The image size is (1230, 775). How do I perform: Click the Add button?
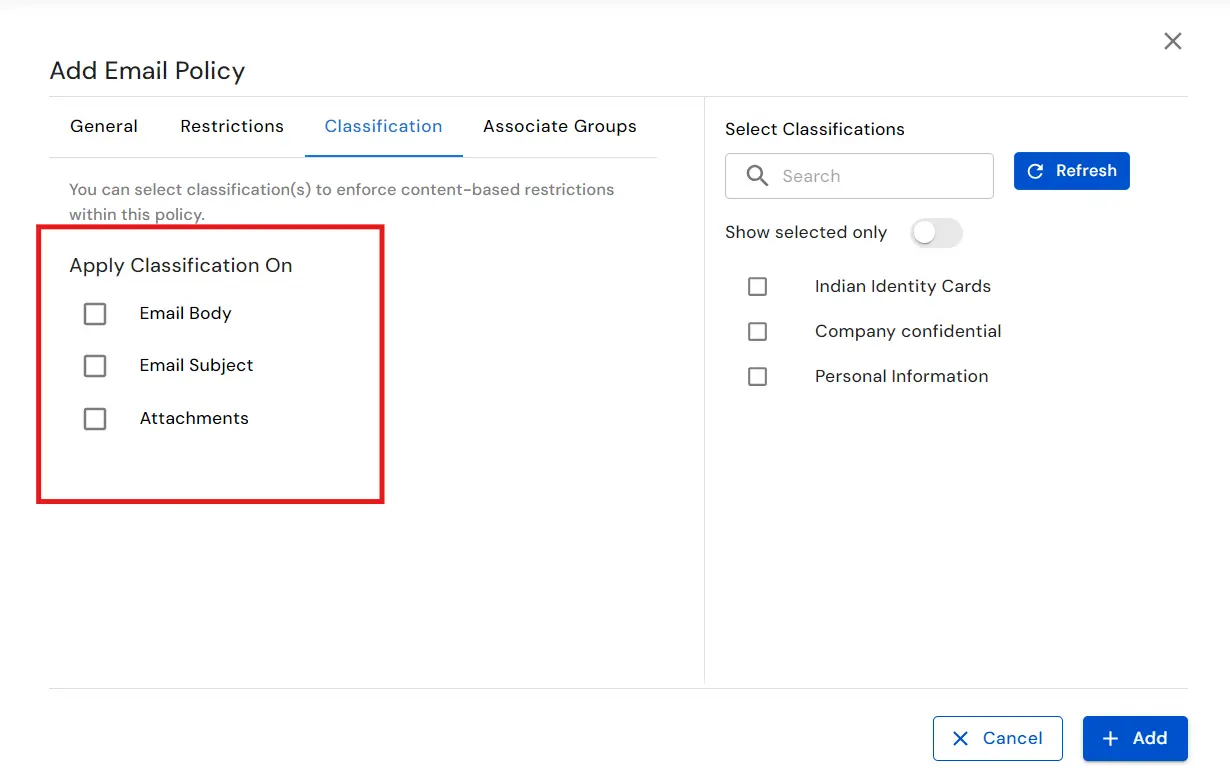[x=1135, y=738]
